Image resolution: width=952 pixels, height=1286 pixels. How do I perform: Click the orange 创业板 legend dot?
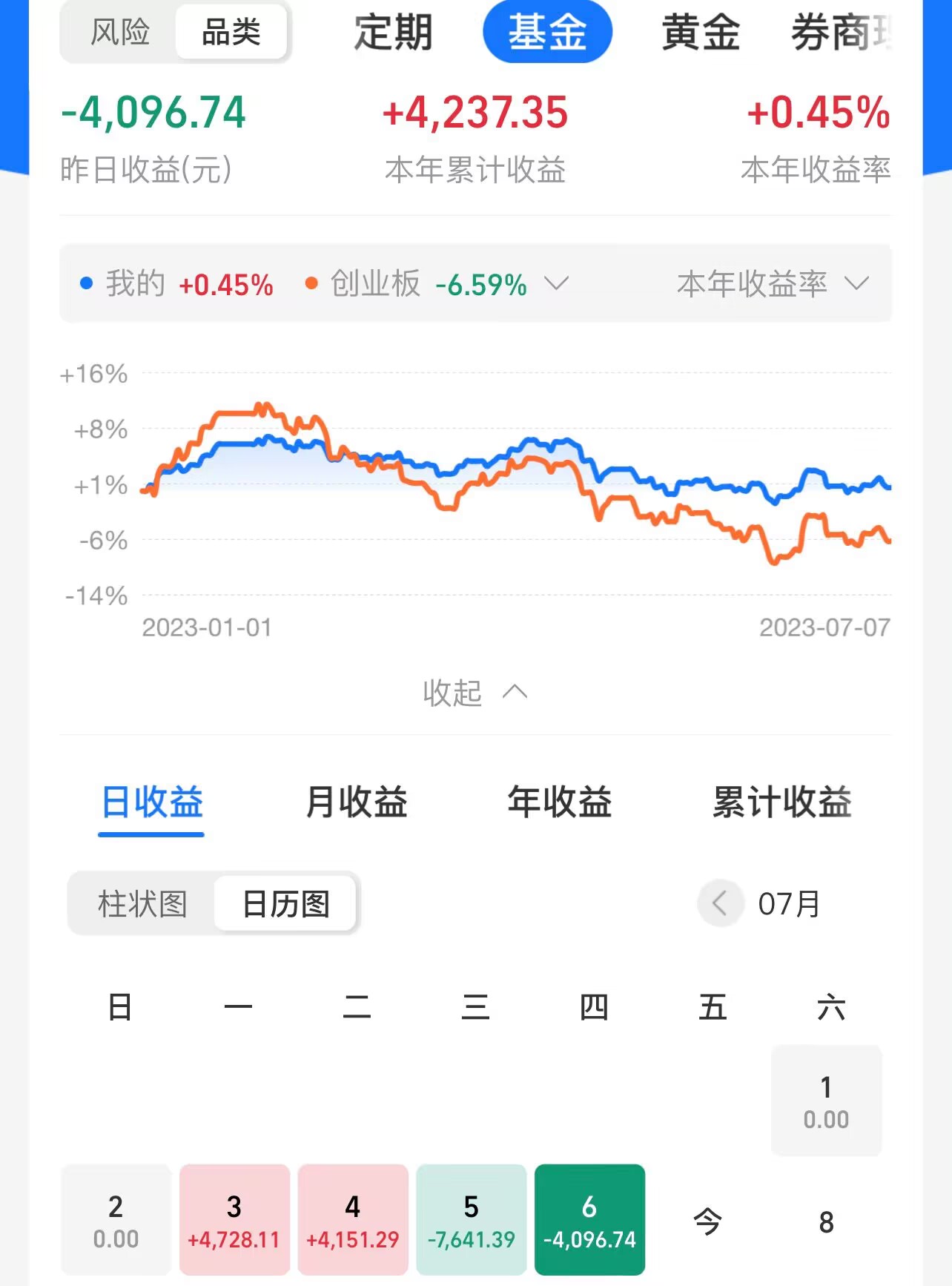(x=311, y=283)
